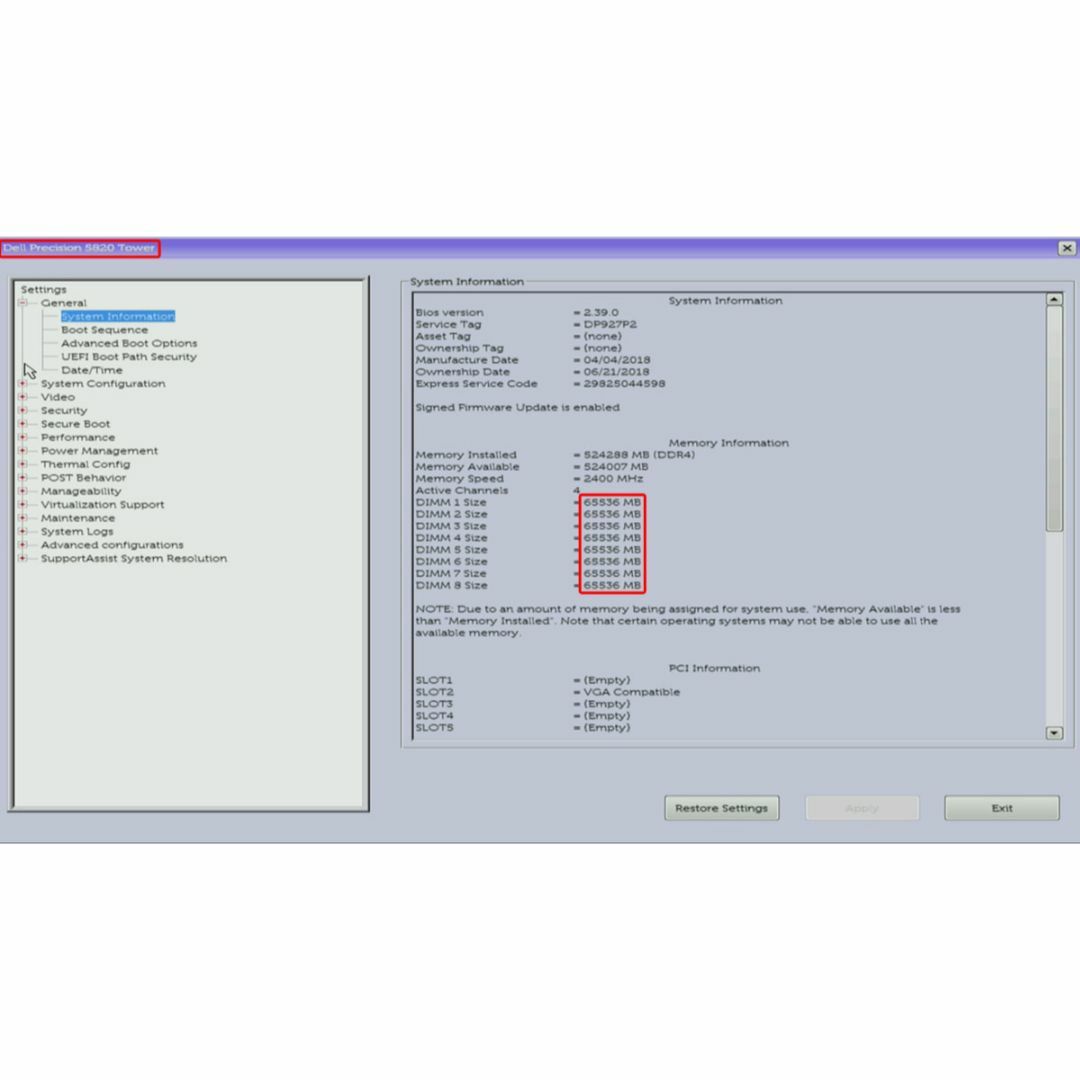Select the System Configuration label
Viewport: 1080px width, 1080px height.
click(x=103, y=384)
